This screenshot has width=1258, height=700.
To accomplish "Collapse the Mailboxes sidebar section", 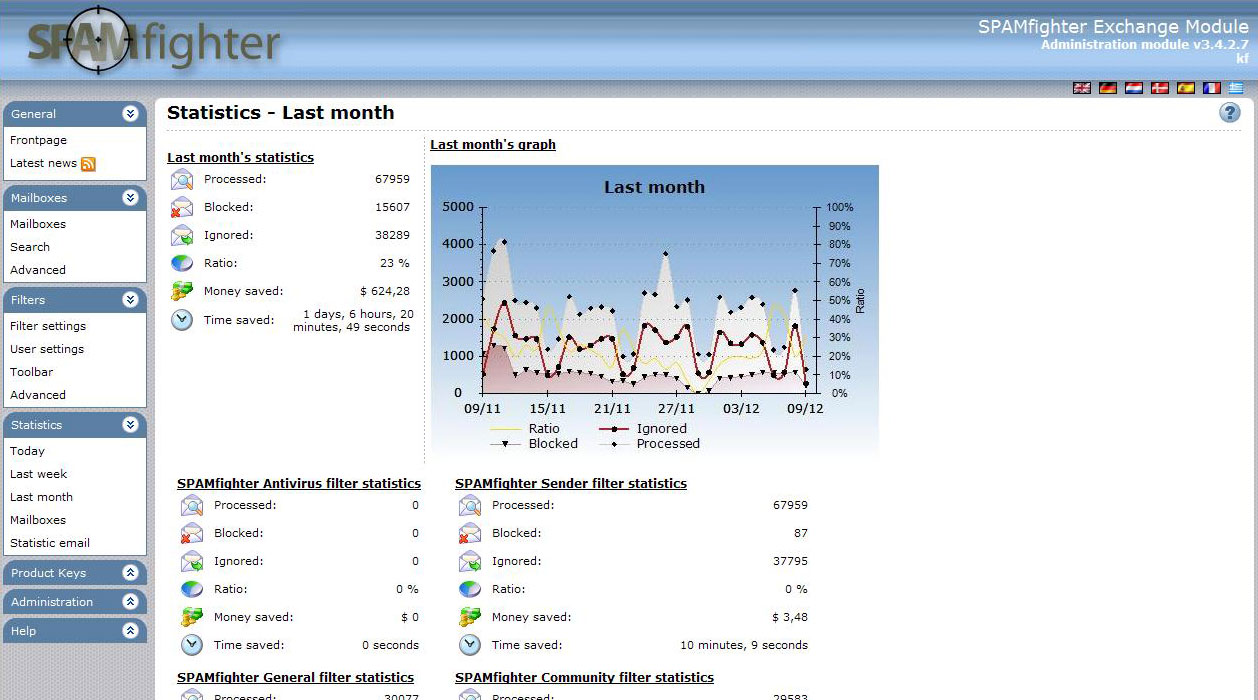I will 130,198.
